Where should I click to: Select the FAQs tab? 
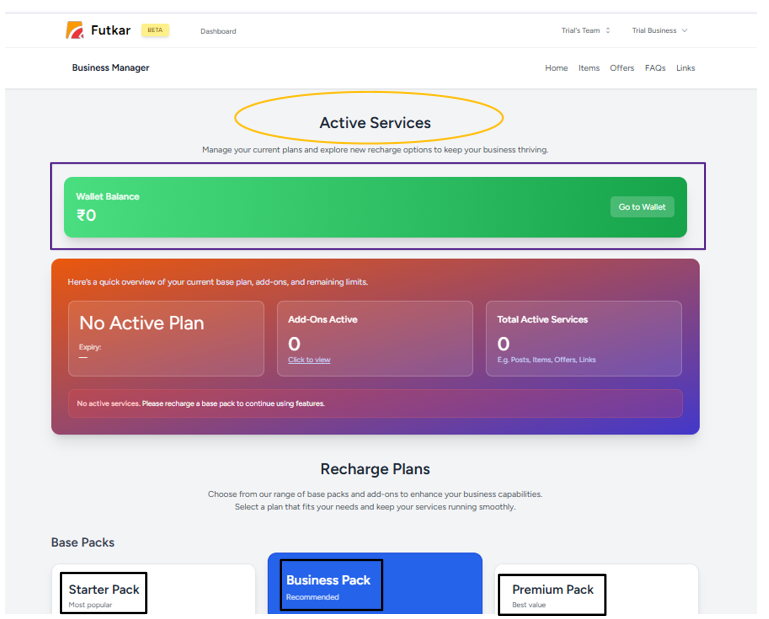point(655,68)
